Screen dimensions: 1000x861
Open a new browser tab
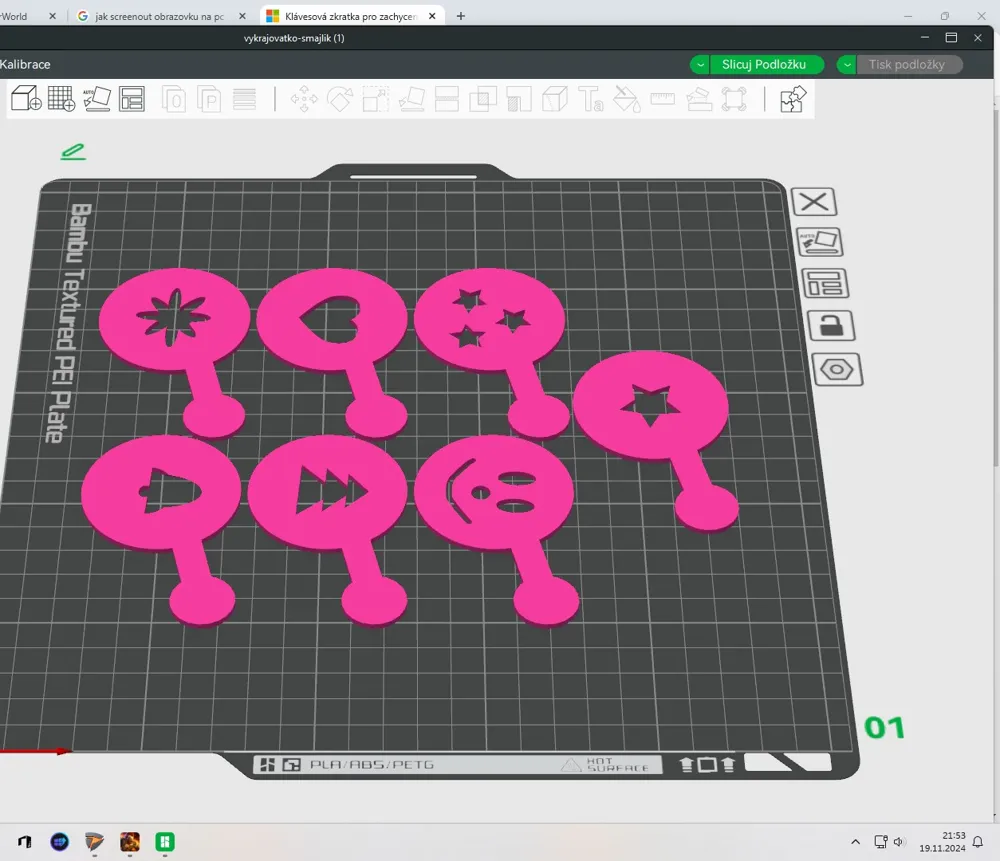[x=460, y=16]
